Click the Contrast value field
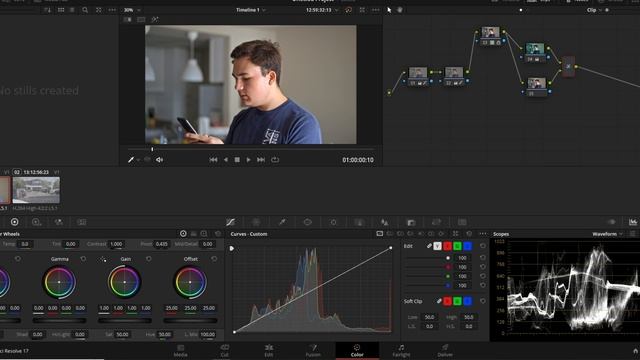This screenshot has width=640, height=360. pyautogui.click(x=116, y=244)
